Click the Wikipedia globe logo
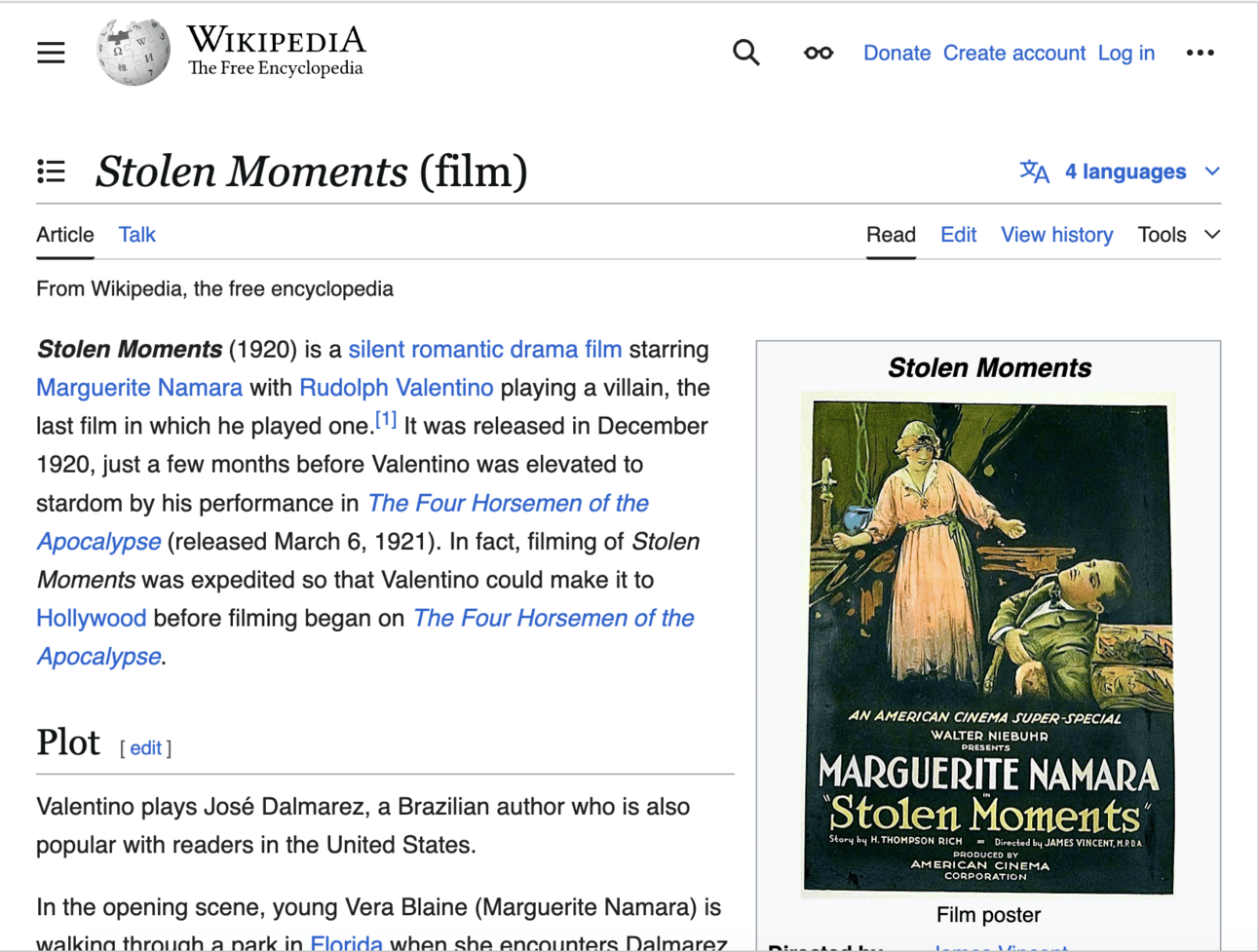 click(134, 53)
